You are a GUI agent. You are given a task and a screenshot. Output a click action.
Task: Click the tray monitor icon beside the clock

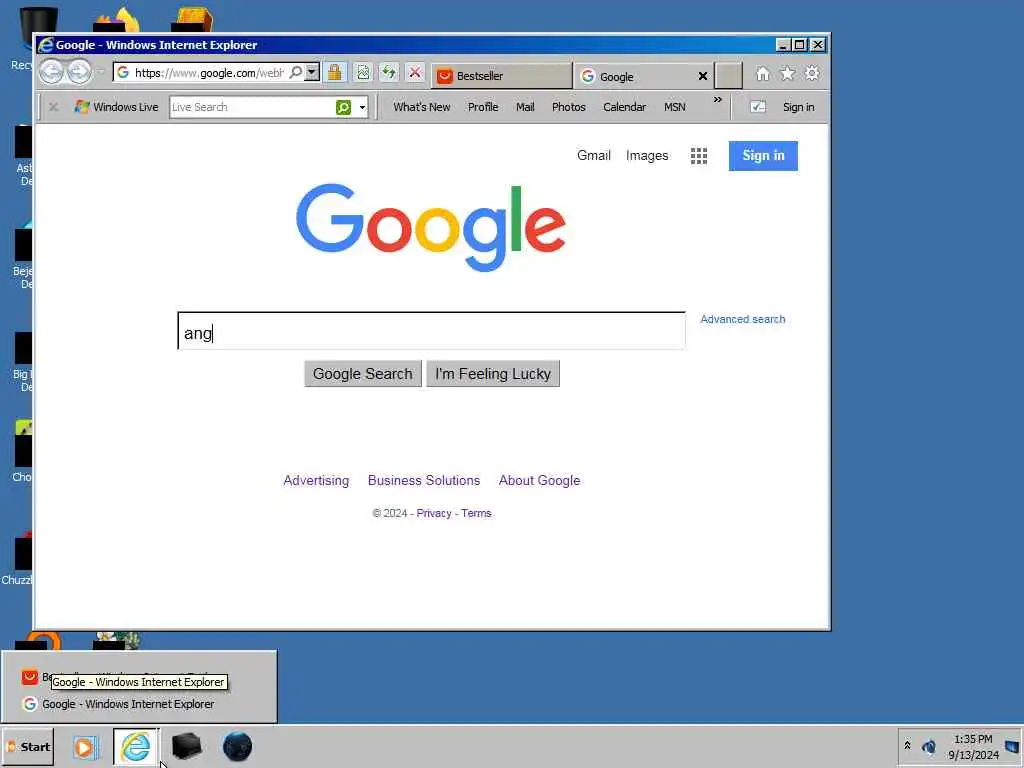(1012, 747)
